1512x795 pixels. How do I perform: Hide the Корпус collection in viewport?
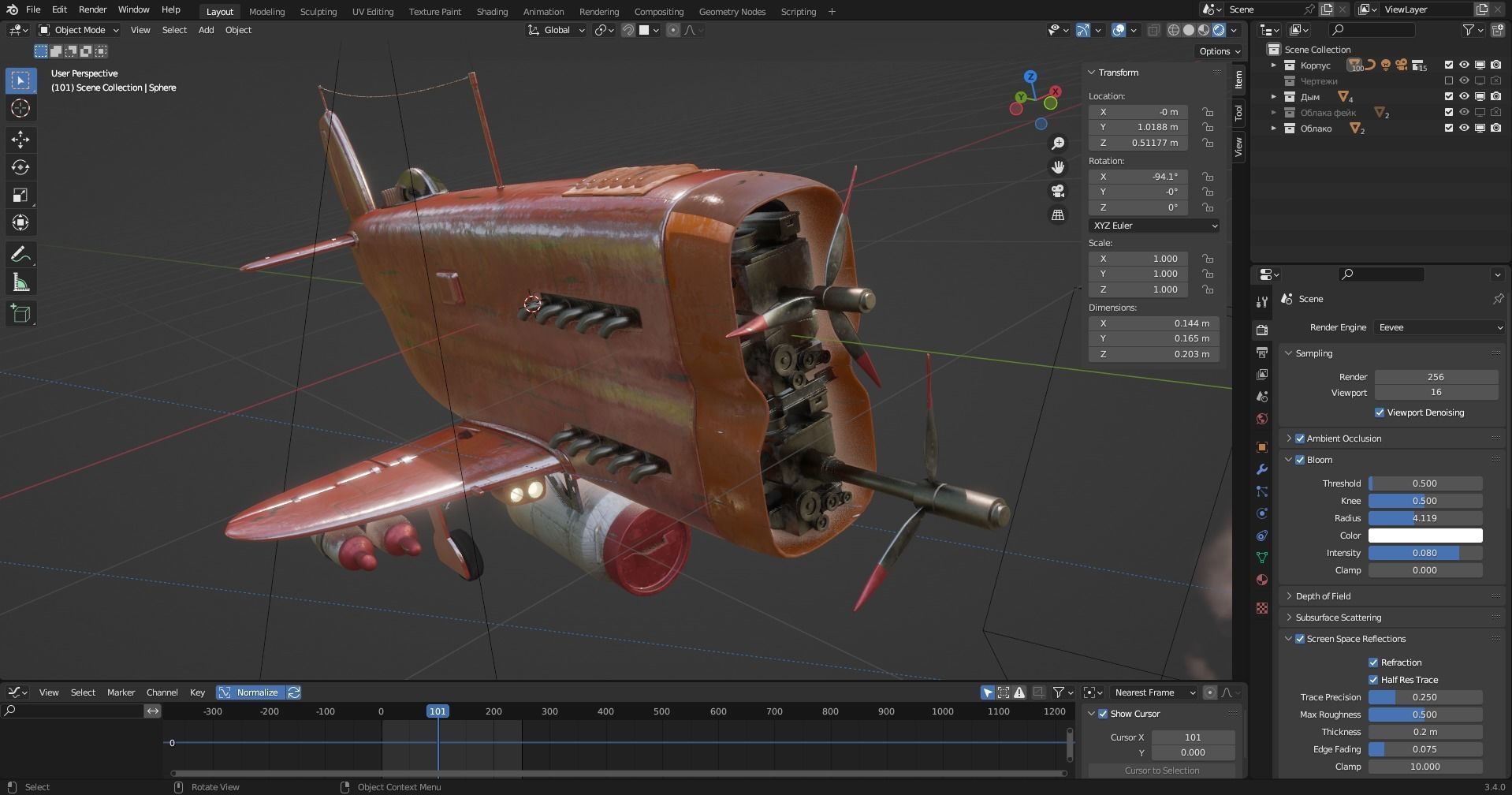coord(1464,65)
